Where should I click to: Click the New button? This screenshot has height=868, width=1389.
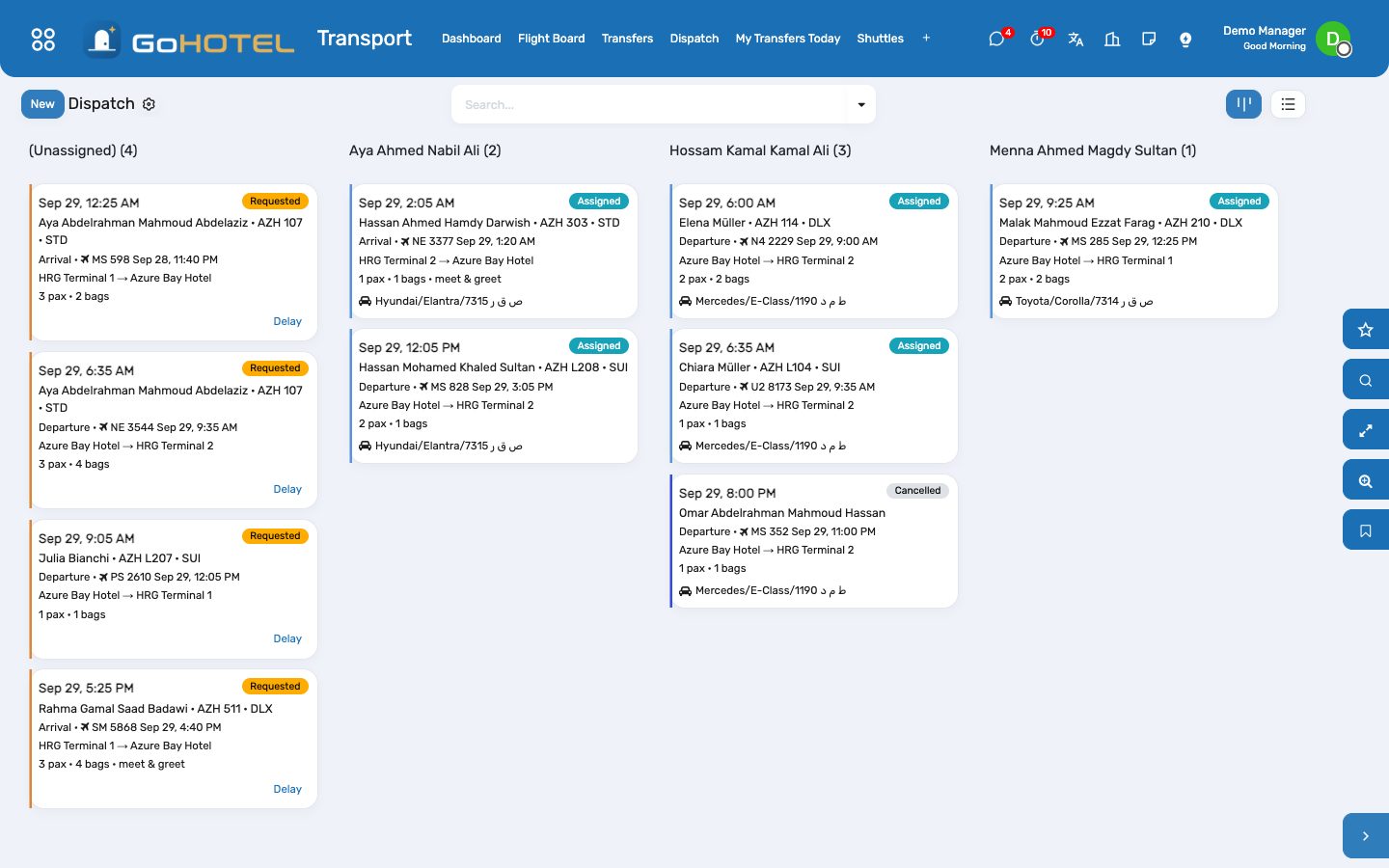[x=42, y=104]
